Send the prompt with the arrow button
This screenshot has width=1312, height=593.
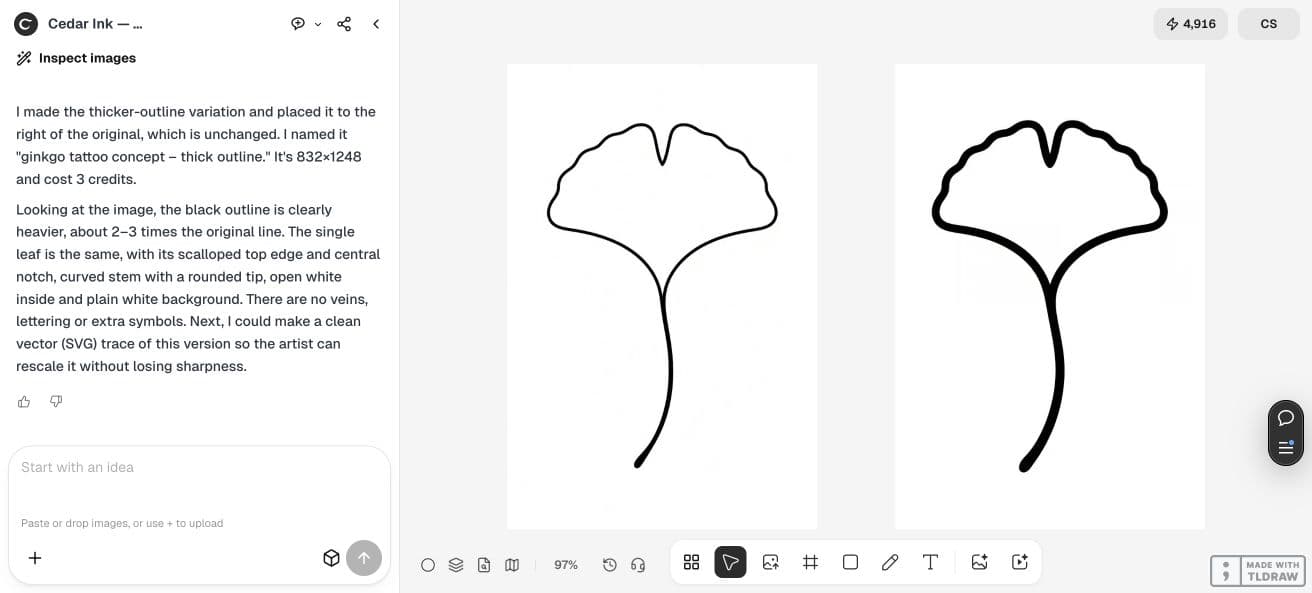coord(364,558)
